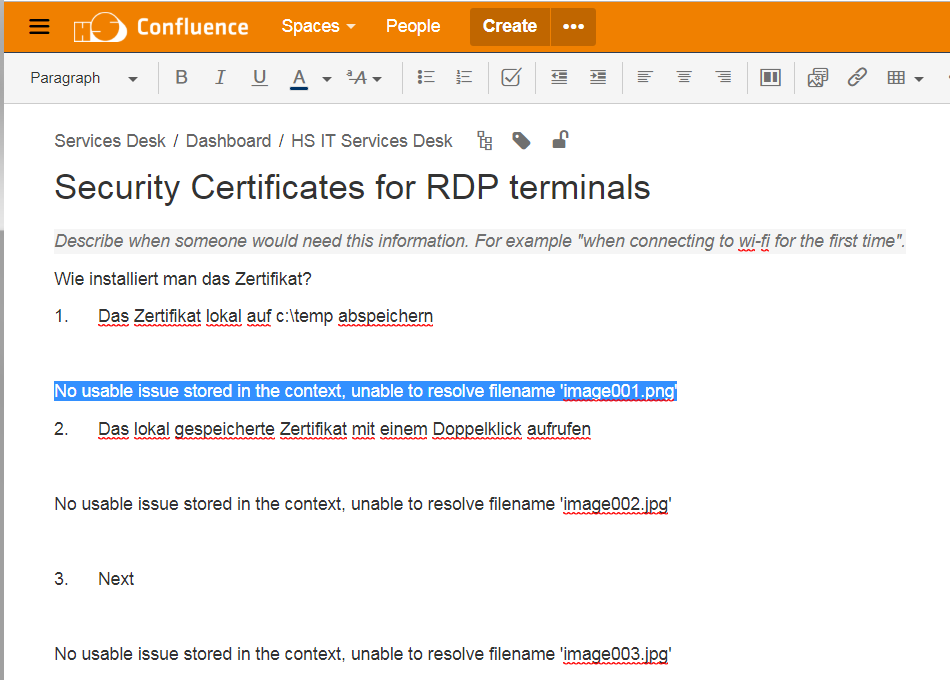This screenshot has height=680, width=950.
Task: Open the insert table dropdown
Action: pos(905,78)
